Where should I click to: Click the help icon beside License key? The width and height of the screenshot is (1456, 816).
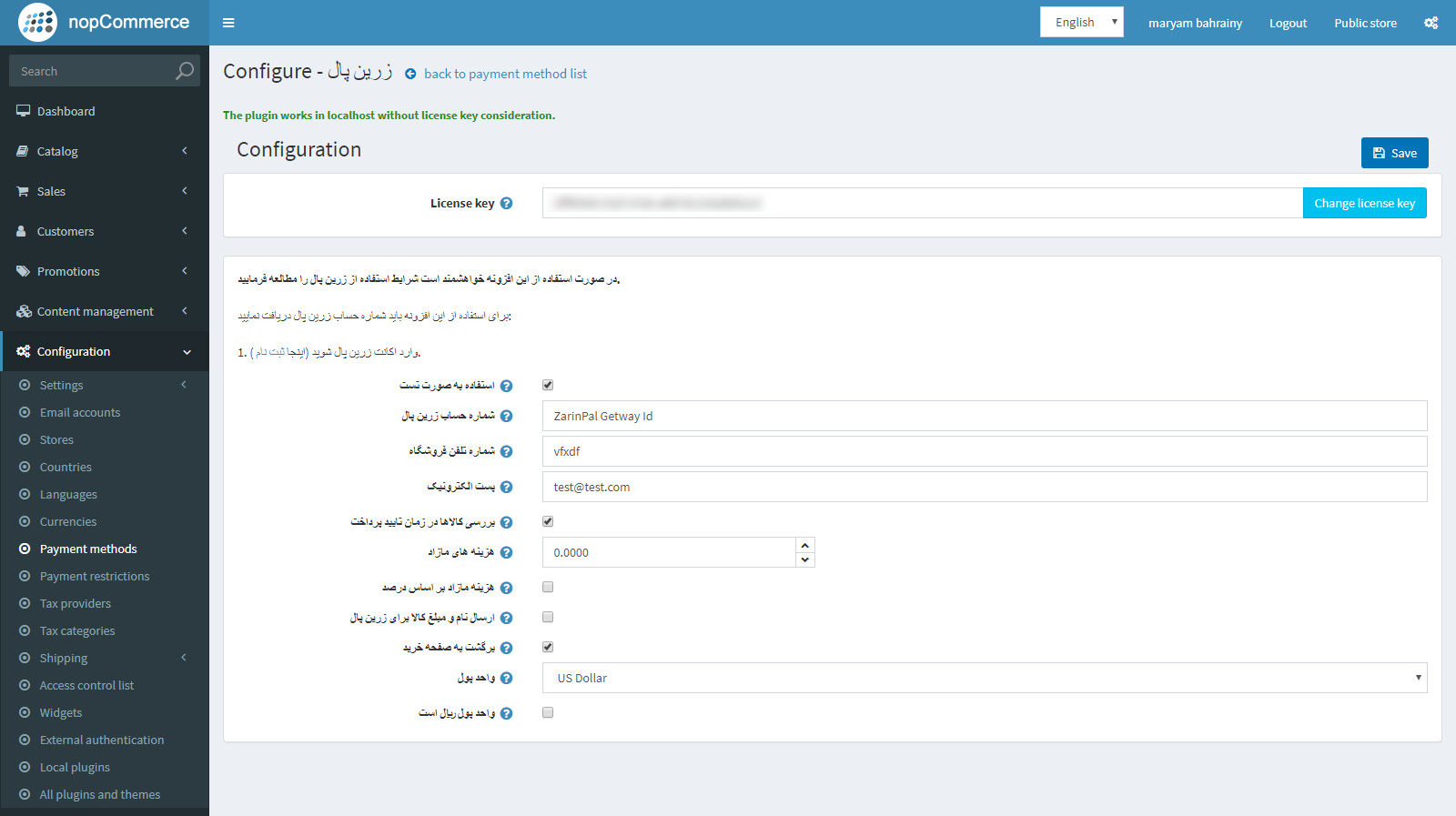(506, 203)
